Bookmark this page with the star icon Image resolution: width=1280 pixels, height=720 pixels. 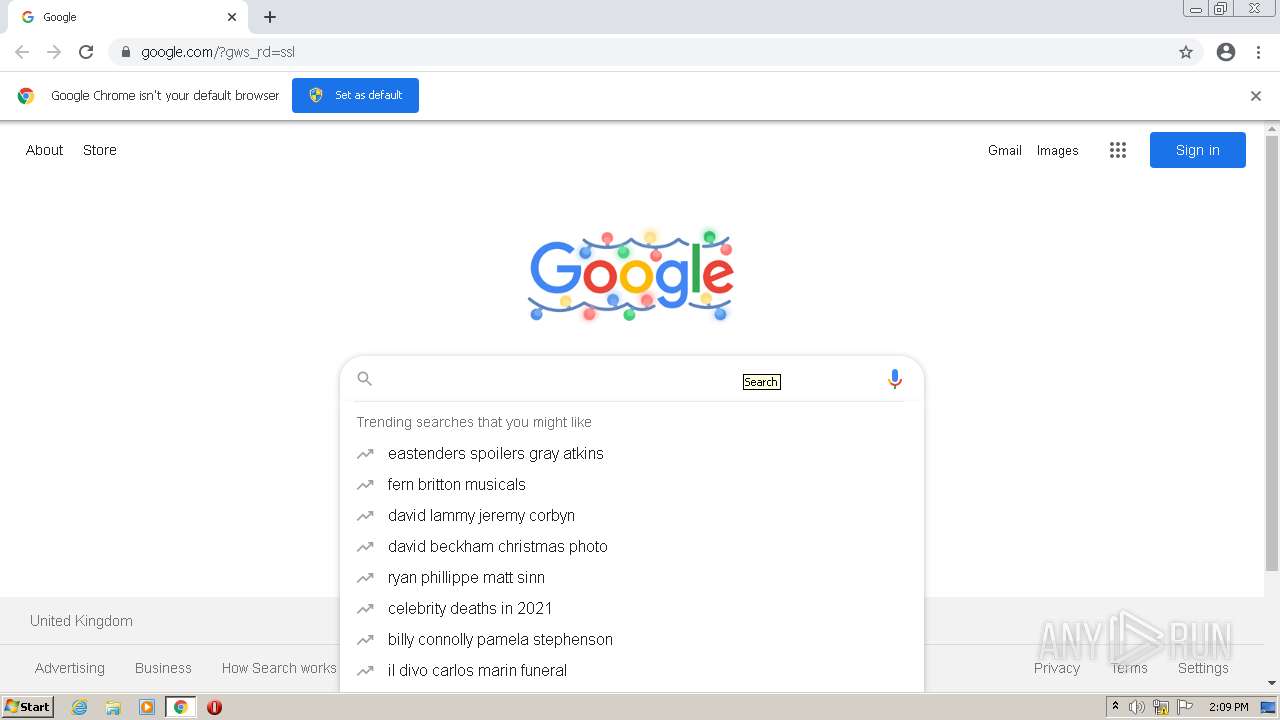coord(1186,52)
